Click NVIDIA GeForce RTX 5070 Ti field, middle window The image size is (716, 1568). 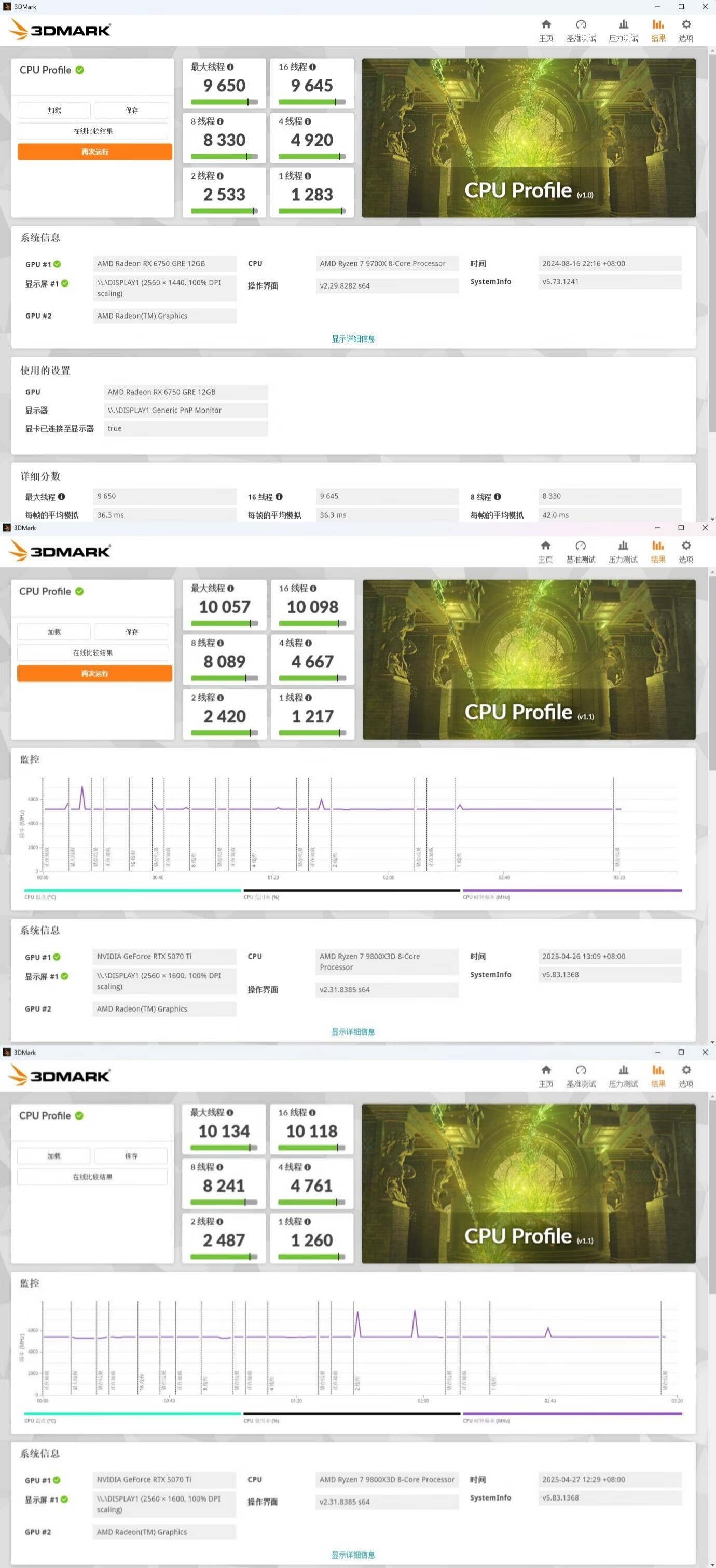[x=164, y=956]
